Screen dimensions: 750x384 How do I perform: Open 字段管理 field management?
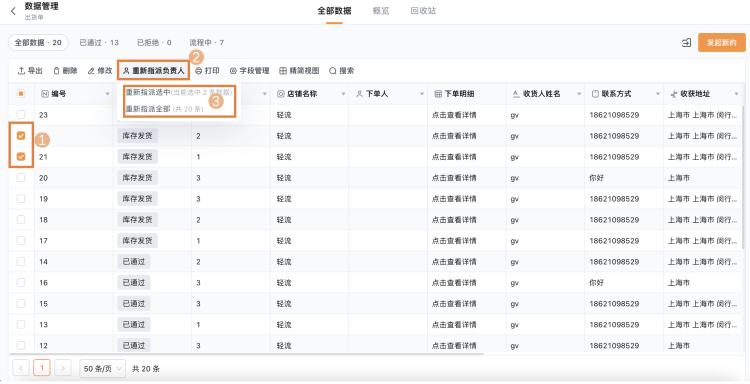coord(250,71)
